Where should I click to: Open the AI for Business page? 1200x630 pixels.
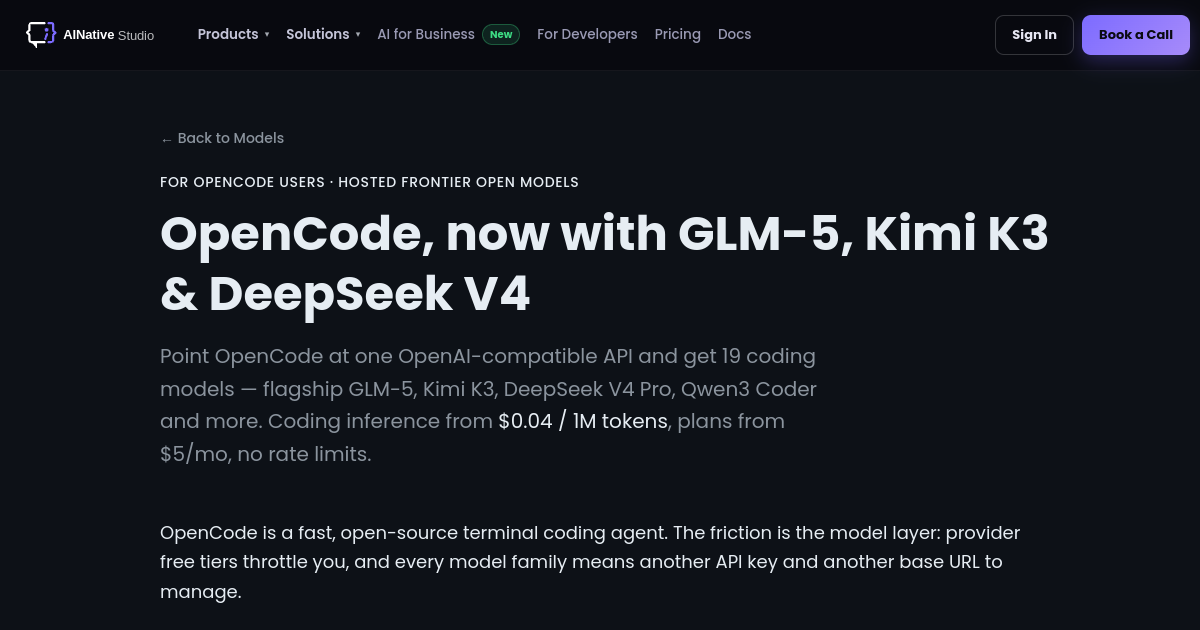pyautogui.click(x=426, y=34)
